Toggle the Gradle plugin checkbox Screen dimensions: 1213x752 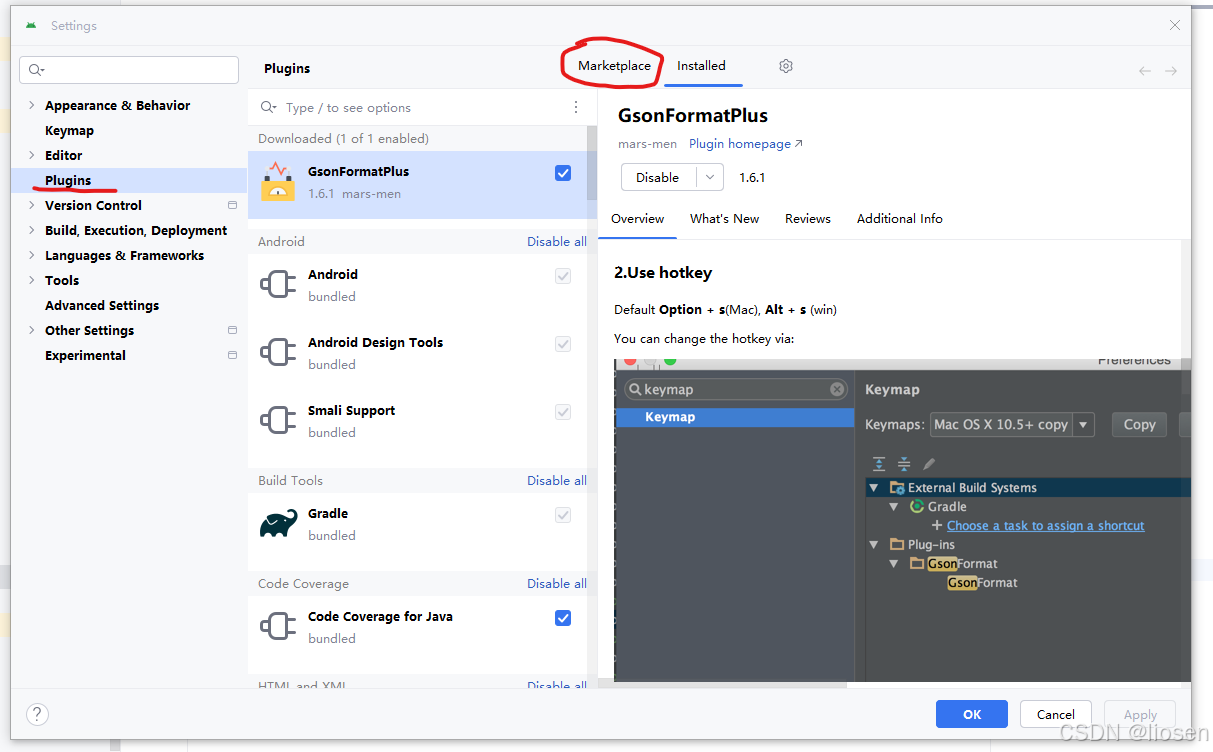pos(563,515)
